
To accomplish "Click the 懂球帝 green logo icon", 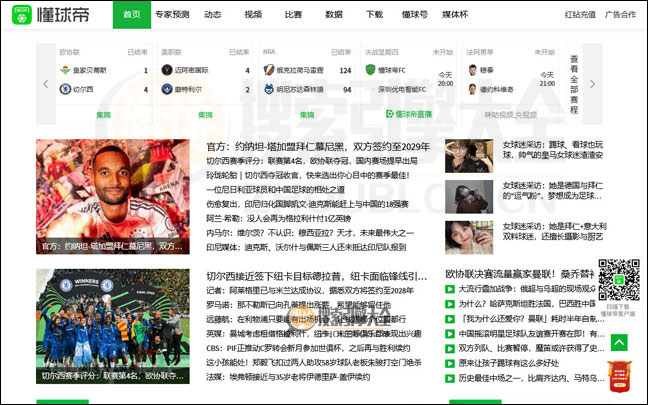I will click(21, 14).
